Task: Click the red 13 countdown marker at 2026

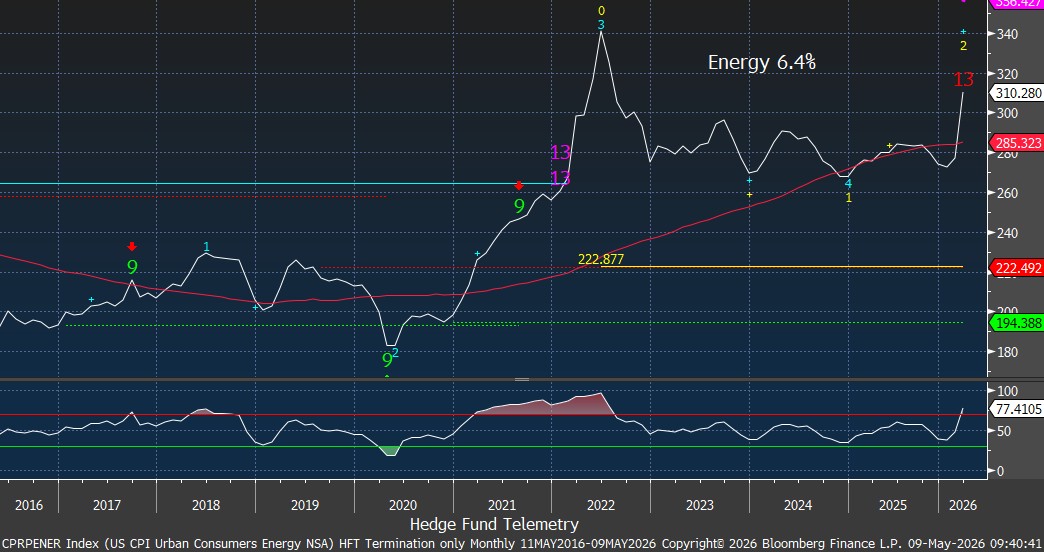Action: (x=963, y=80)
